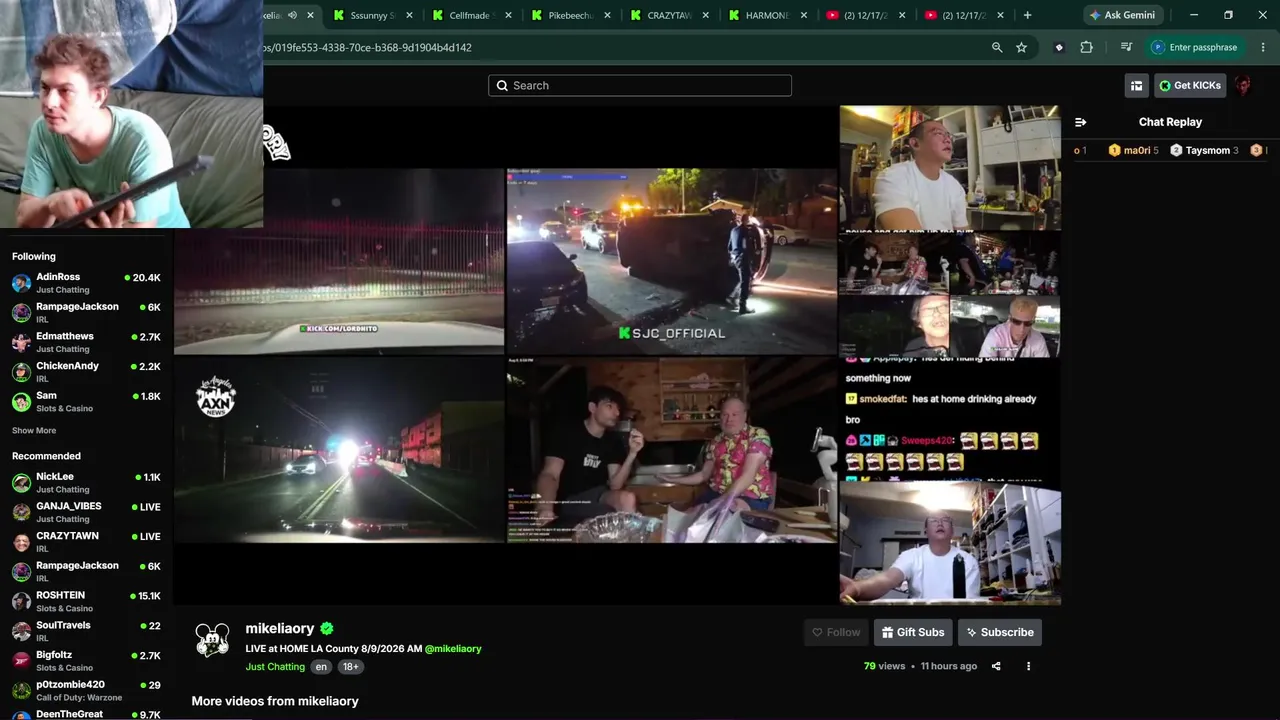
Task: Click p0tzombie420 avatar icon
Action: tap(21, 690)
